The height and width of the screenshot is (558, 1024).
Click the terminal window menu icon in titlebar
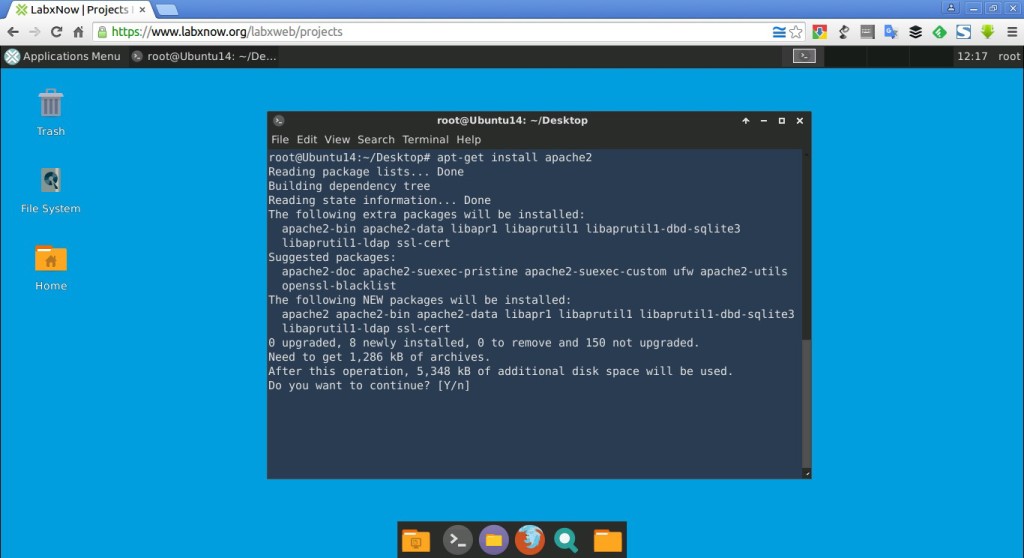[x=279, y=120]
